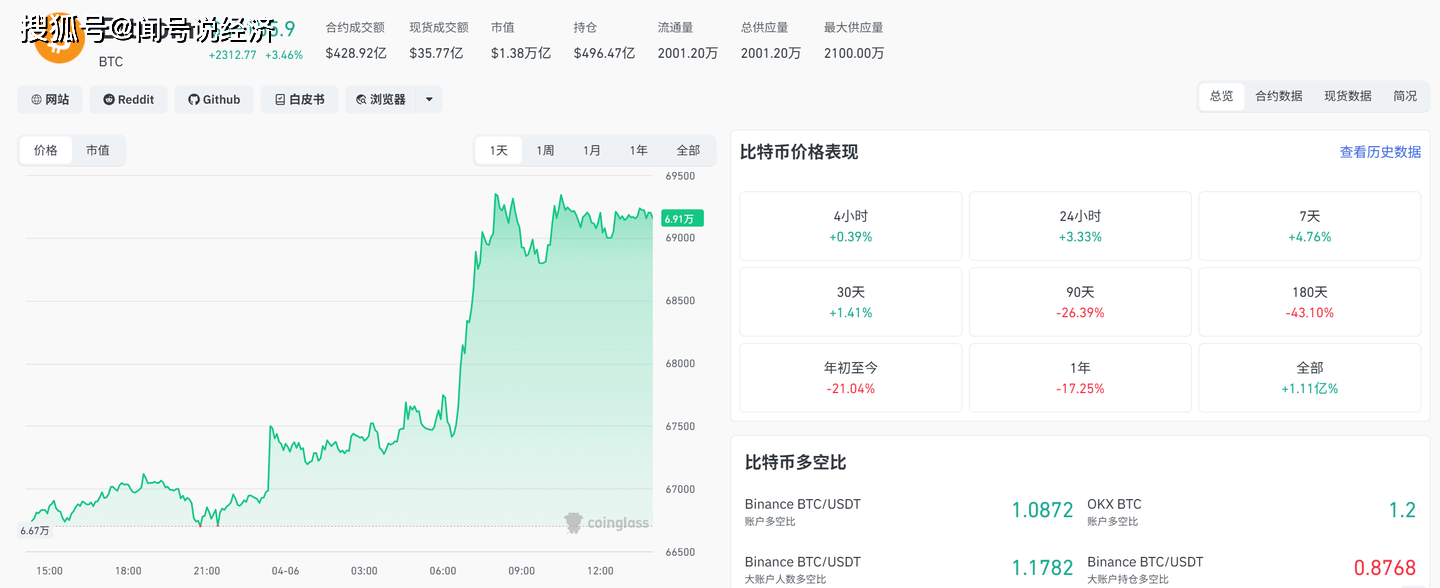Click the 24小时 performance card
The image size is (1440, 588).
click(x=1080, y=226)
